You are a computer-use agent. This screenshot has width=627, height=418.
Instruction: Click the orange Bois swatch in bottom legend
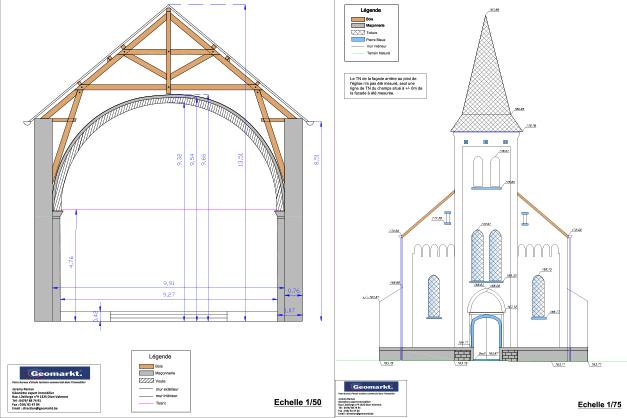coord(144,366)
